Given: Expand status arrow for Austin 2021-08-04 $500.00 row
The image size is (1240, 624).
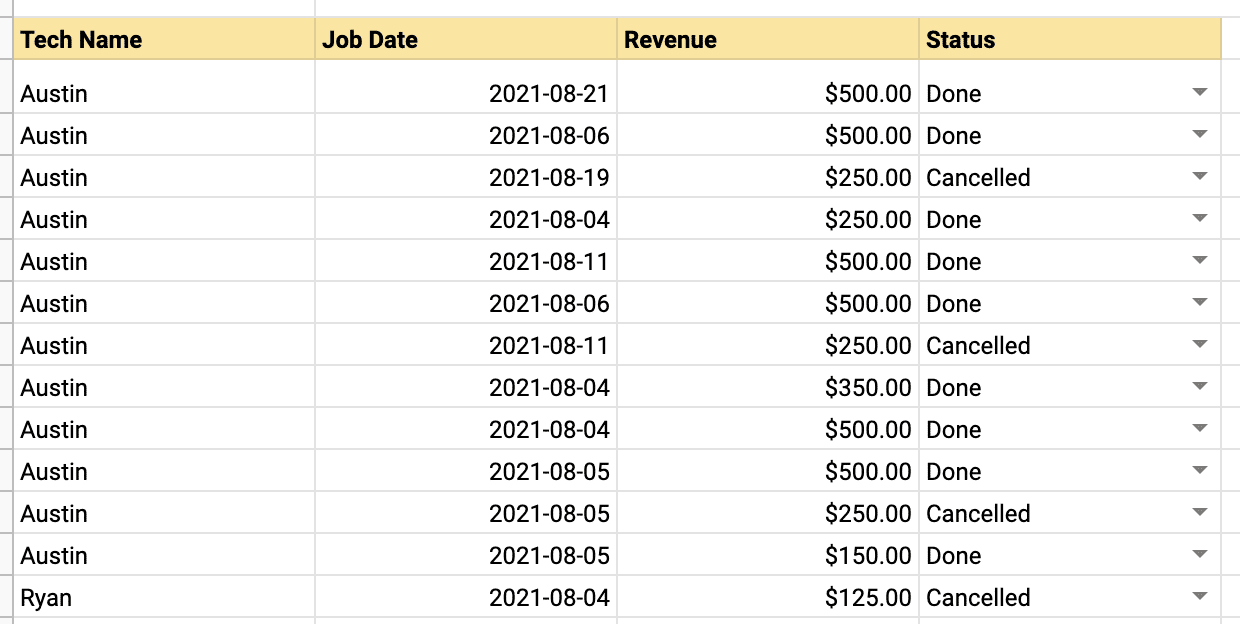Looking at the screenshot, I should pyautogui.click(x=1200, y=429).
